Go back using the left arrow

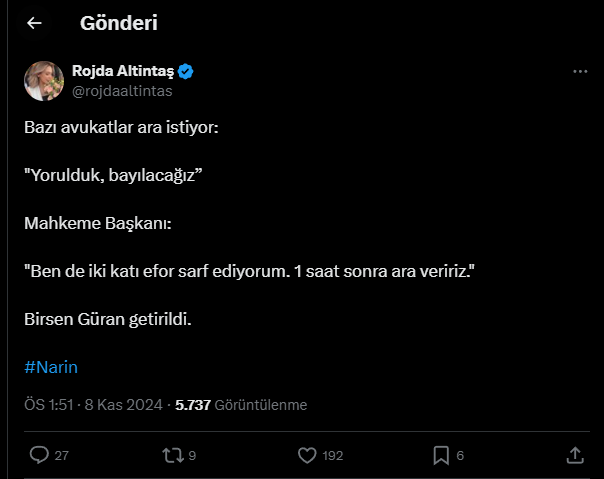34,23
